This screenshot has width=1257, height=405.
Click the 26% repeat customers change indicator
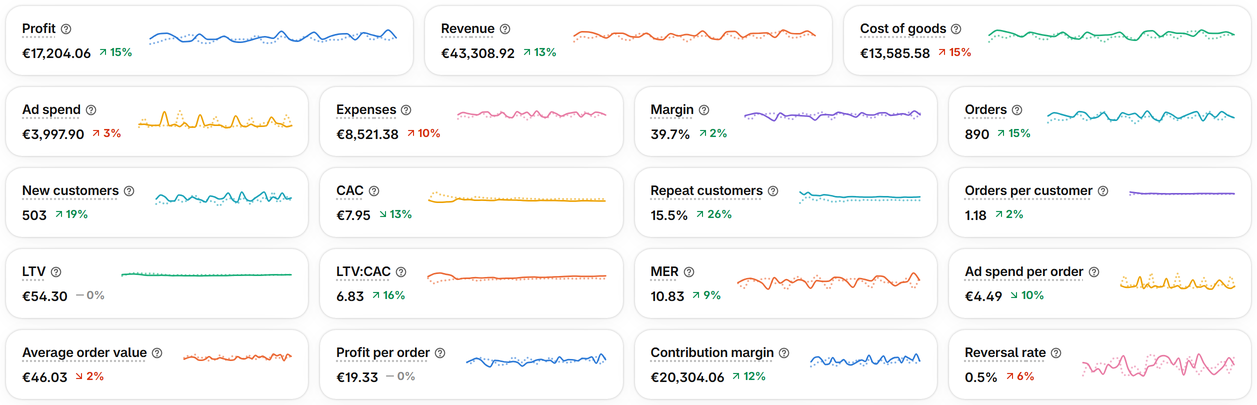[713, 215]
